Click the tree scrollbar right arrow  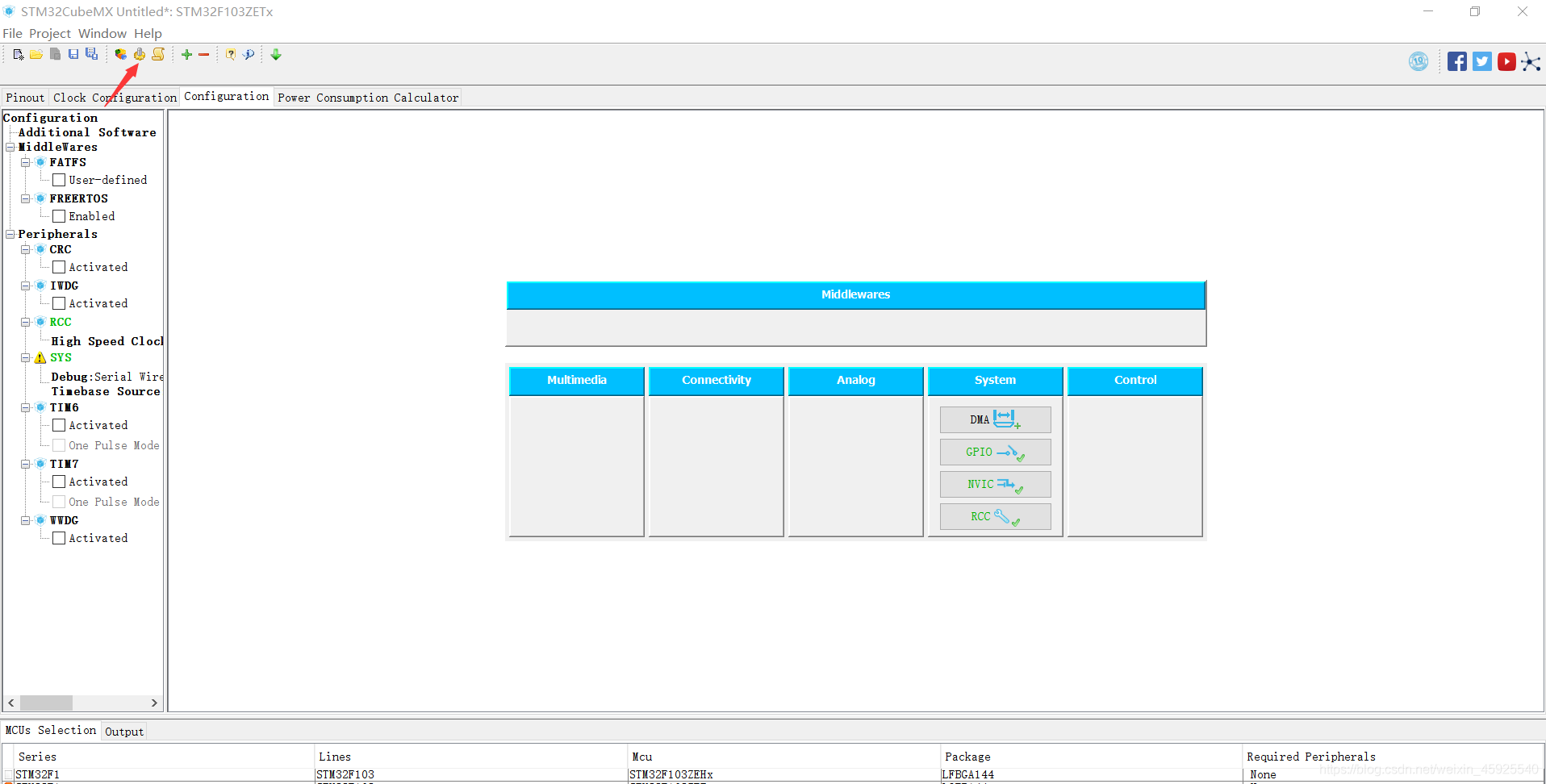154,703
